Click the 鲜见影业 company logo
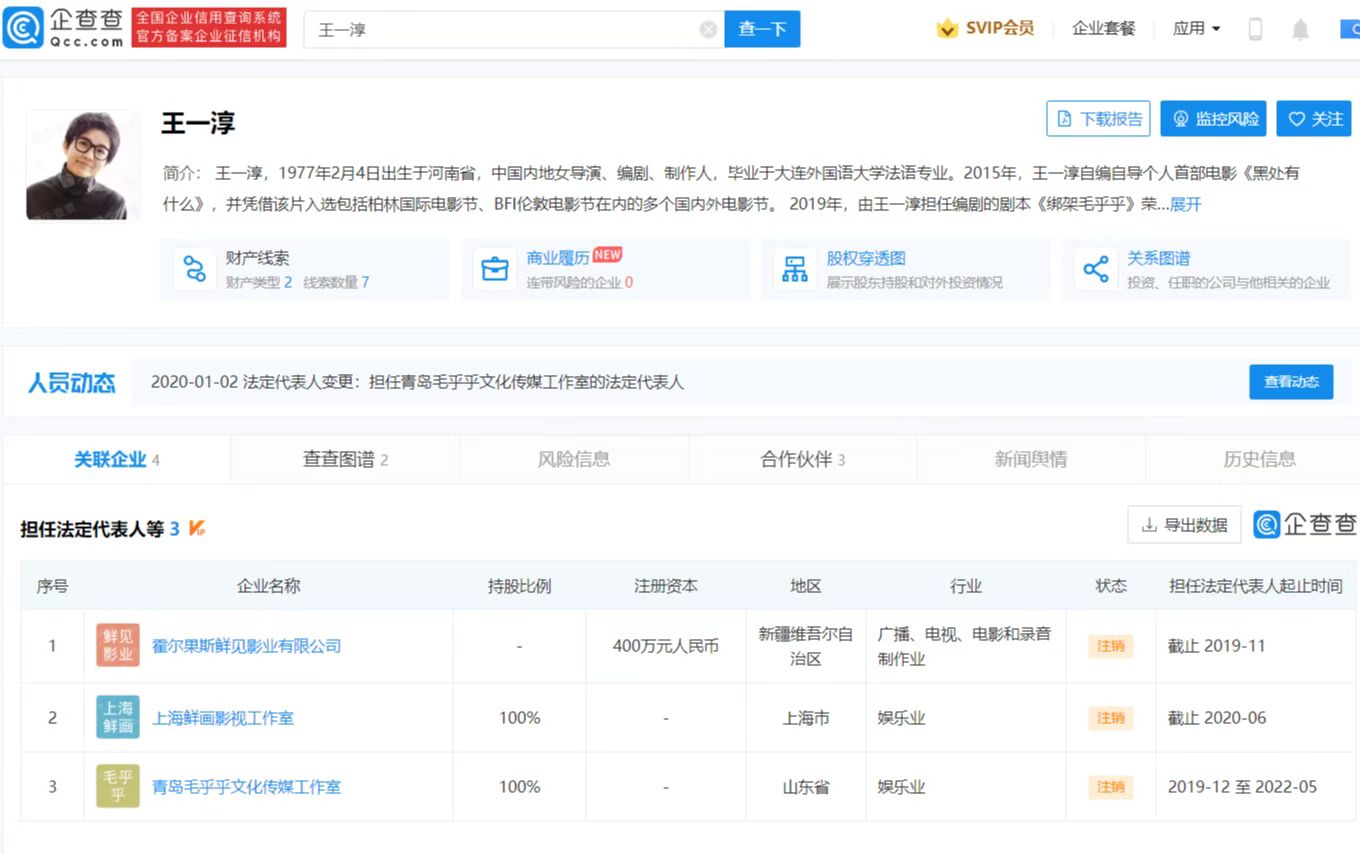The image size is (1360, 854). pos(118,645)
